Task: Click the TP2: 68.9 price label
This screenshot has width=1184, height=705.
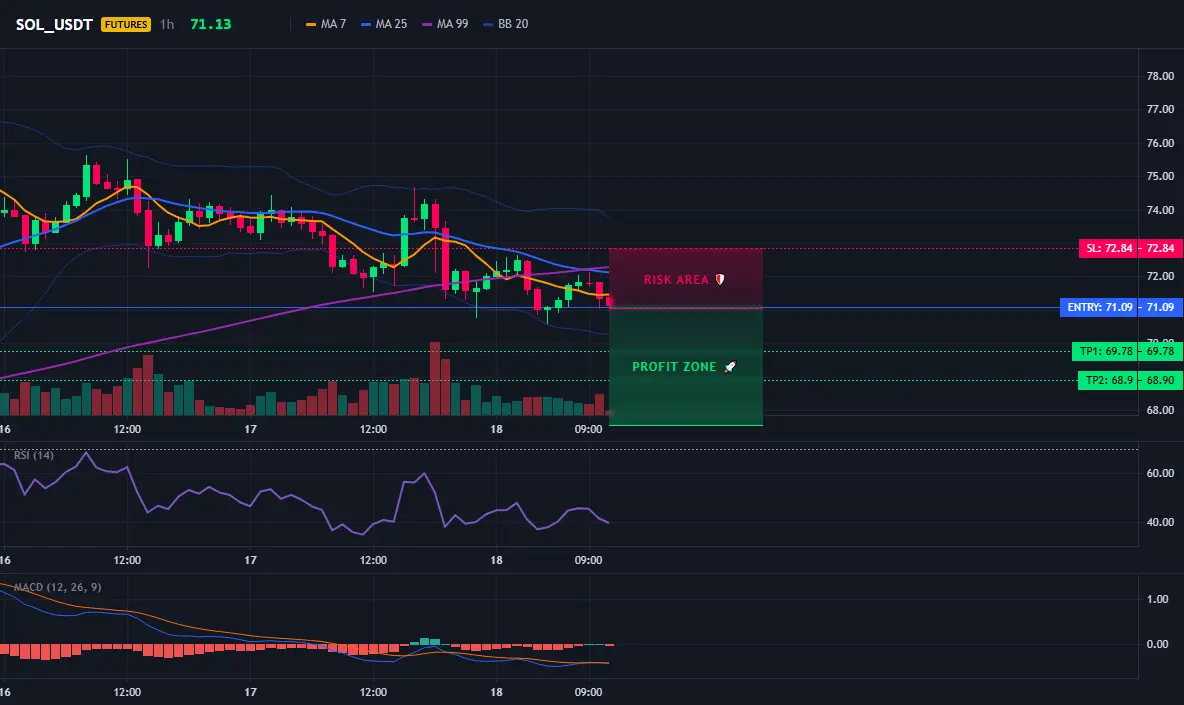Action: (1108, 380)
